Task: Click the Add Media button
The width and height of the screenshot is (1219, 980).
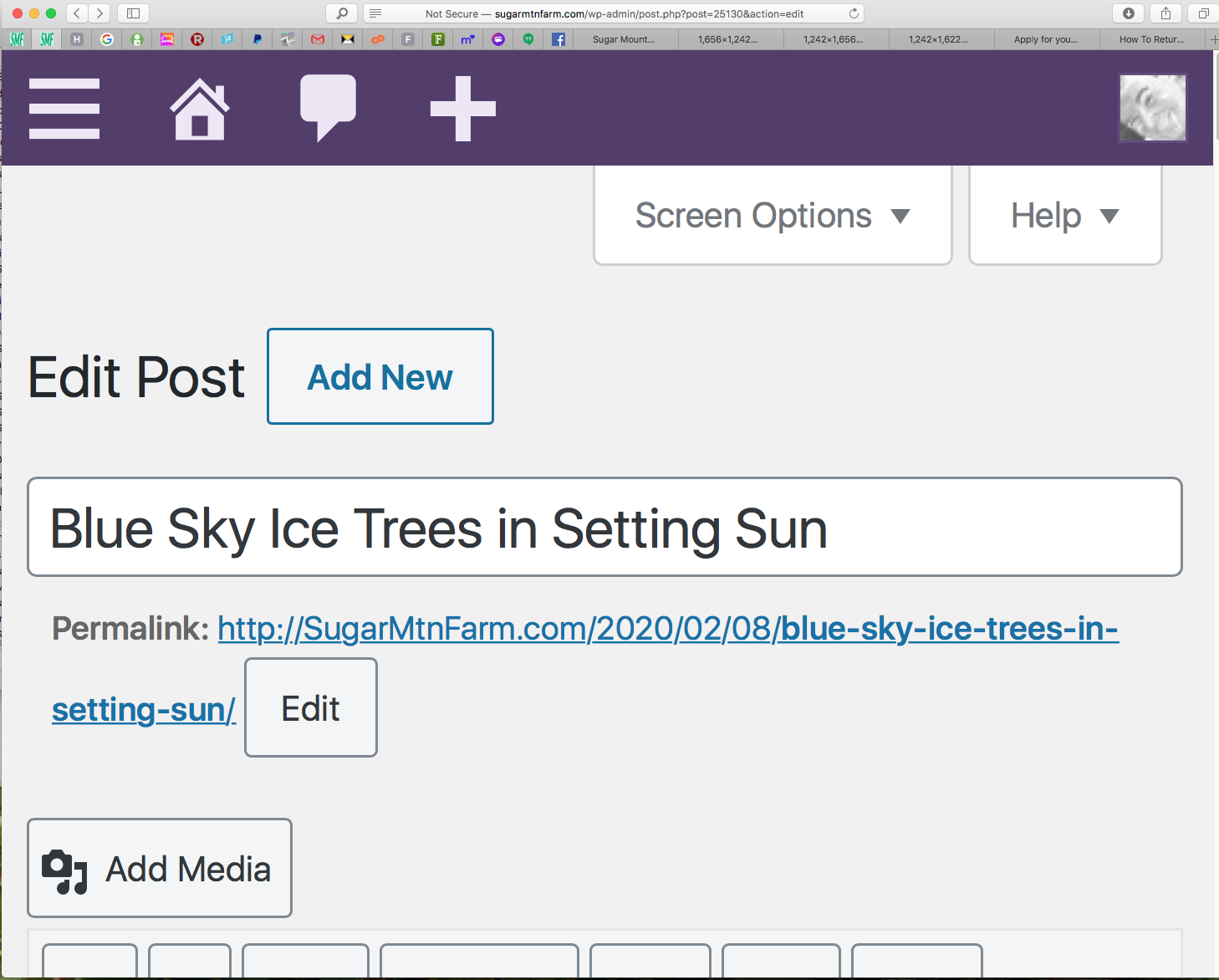Action: [160, 869]
